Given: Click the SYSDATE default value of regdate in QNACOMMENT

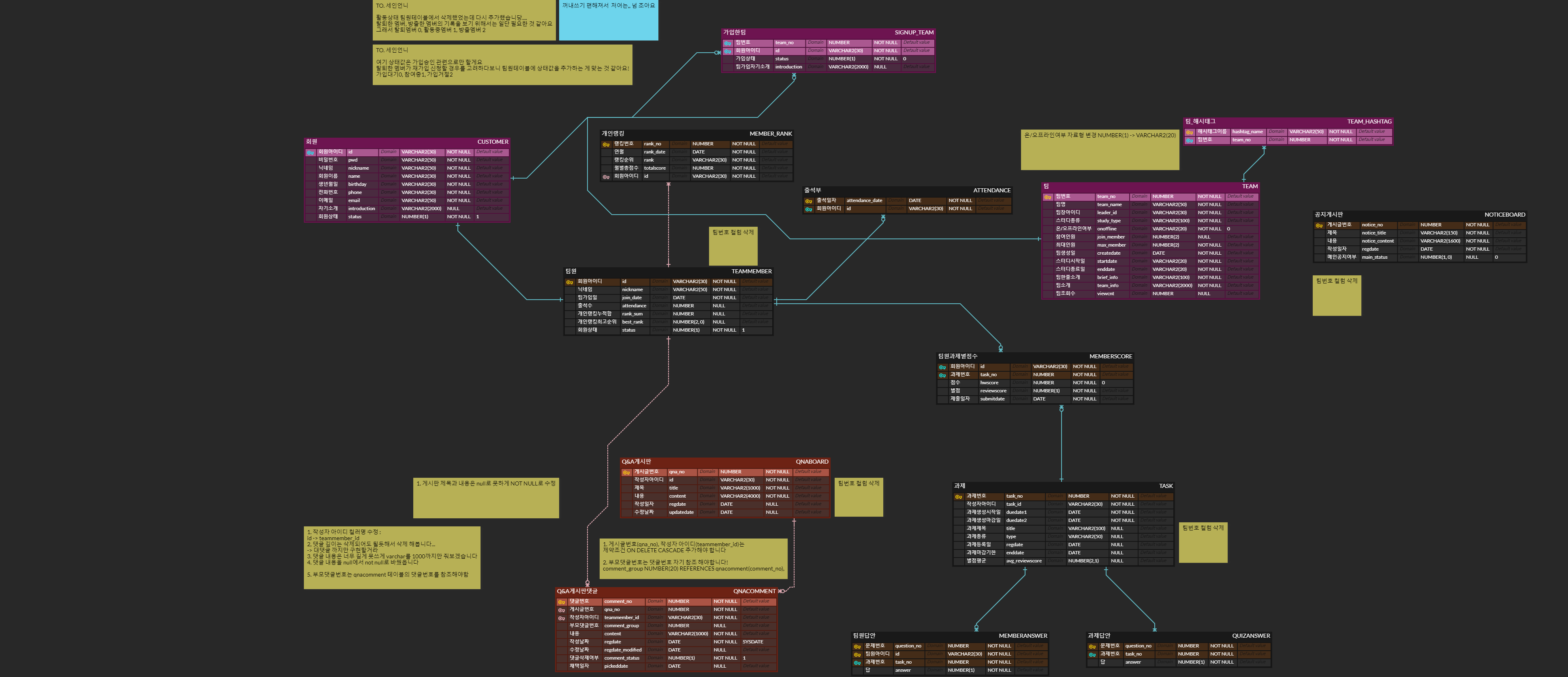Looking at the screenshot, I should [x=753, y=642].
